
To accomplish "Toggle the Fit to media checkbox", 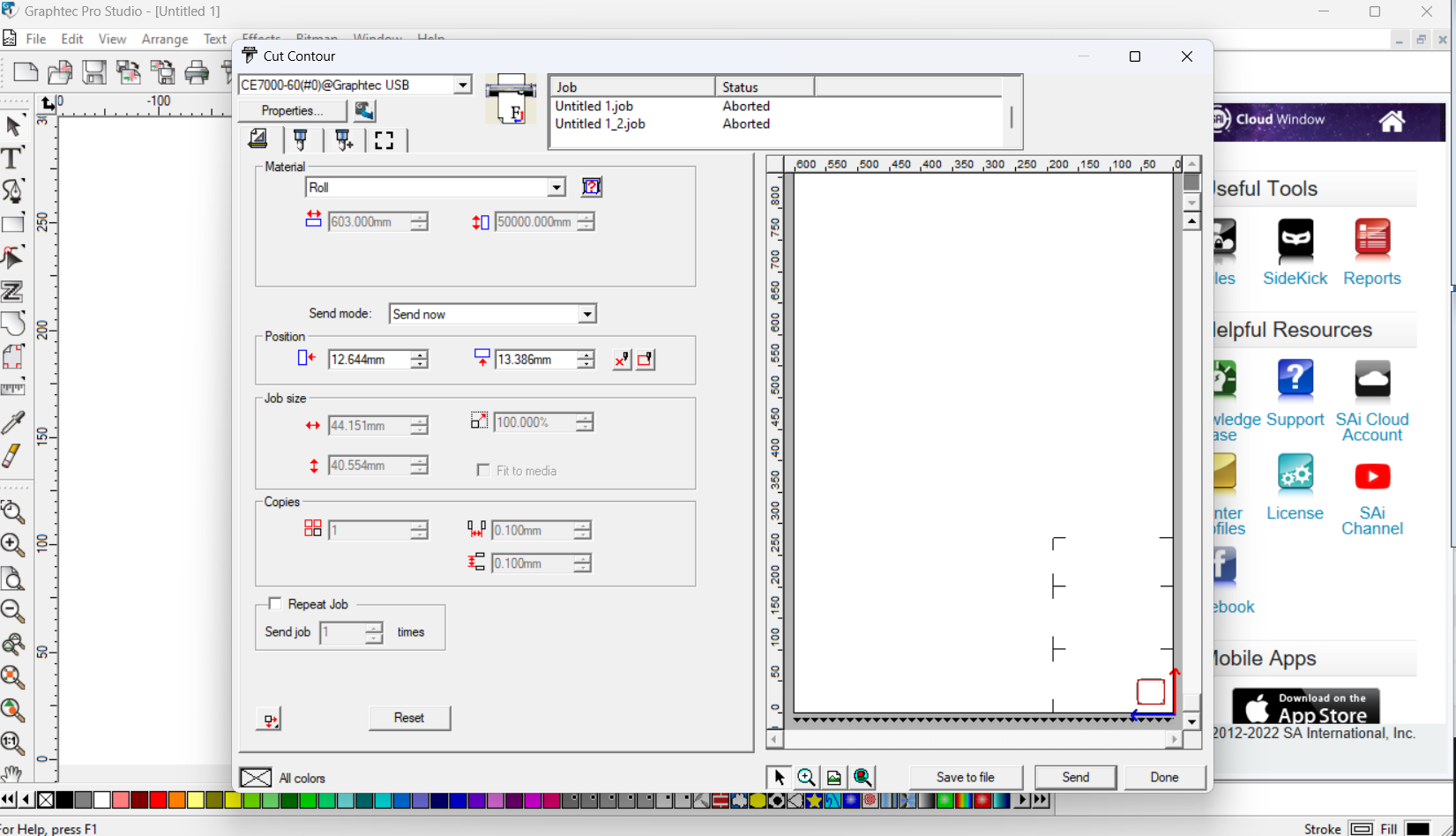I will coord(483,470).
